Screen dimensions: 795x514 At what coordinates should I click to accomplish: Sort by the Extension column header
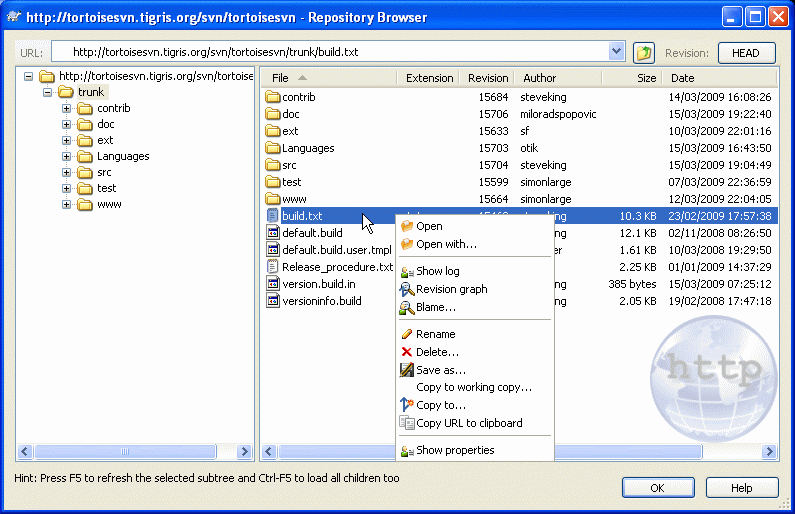(x=428, y=78)
